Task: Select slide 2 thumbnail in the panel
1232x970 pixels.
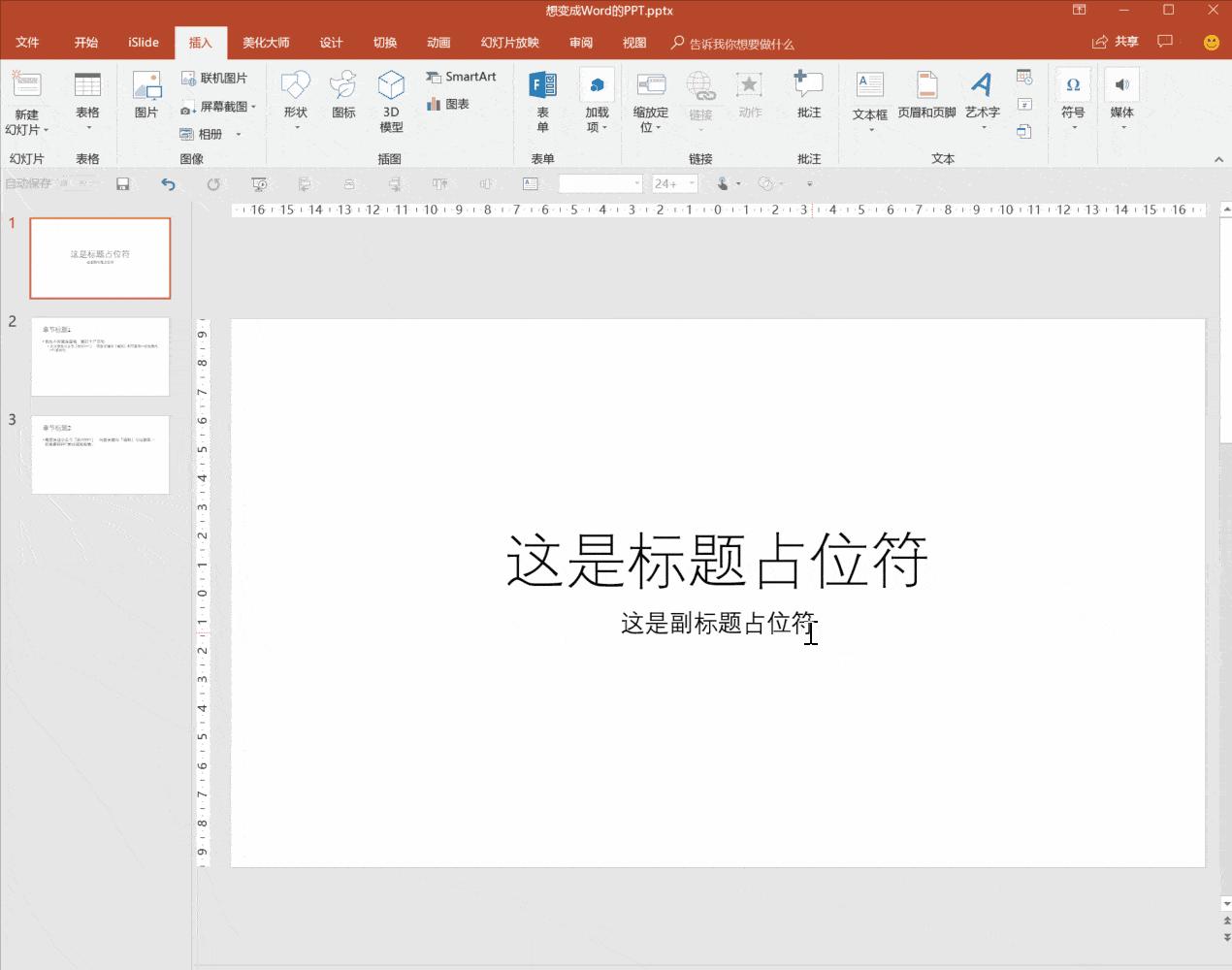Action: [x=100, y=356]
